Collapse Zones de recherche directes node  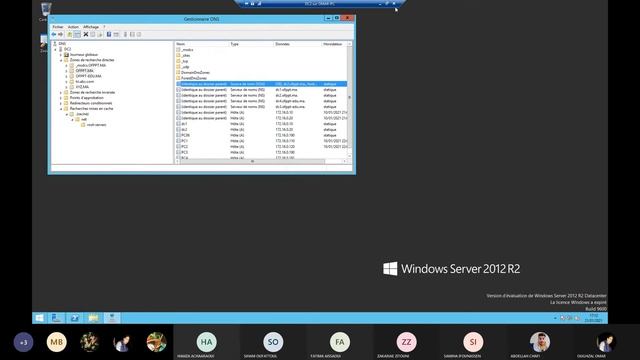61,60
